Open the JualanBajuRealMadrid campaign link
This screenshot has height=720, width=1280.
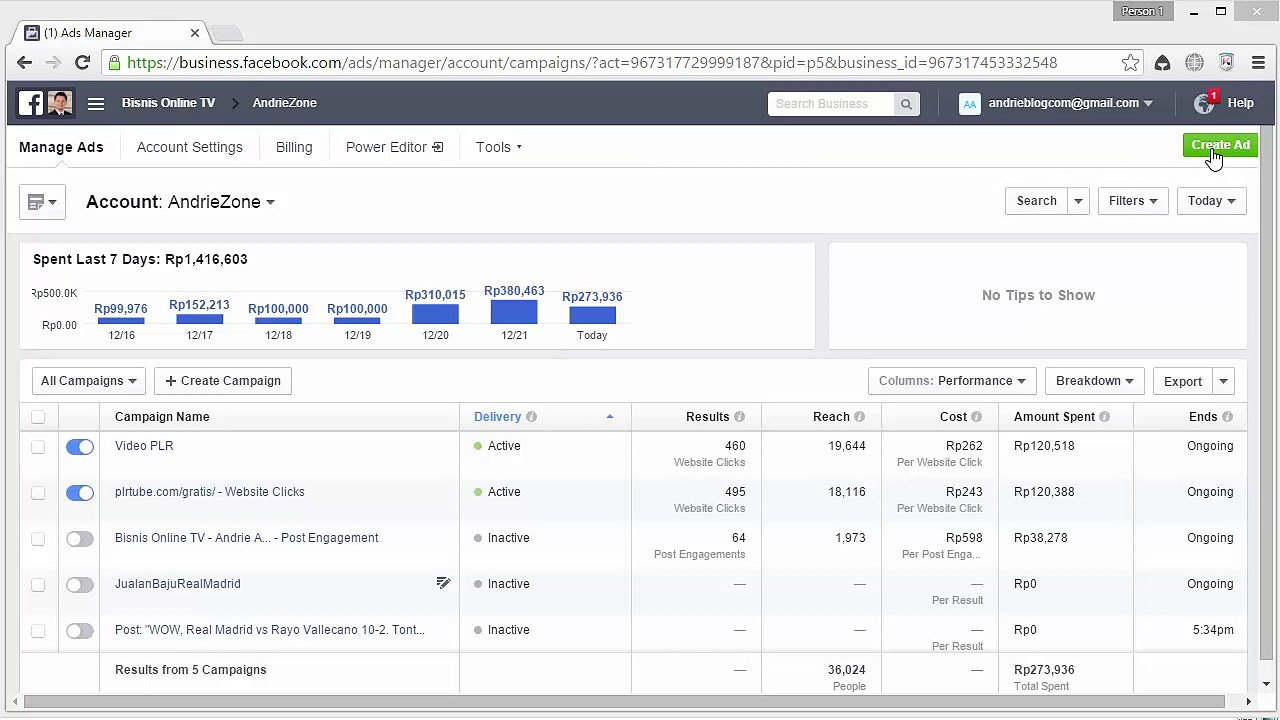(x=178, y=584)
